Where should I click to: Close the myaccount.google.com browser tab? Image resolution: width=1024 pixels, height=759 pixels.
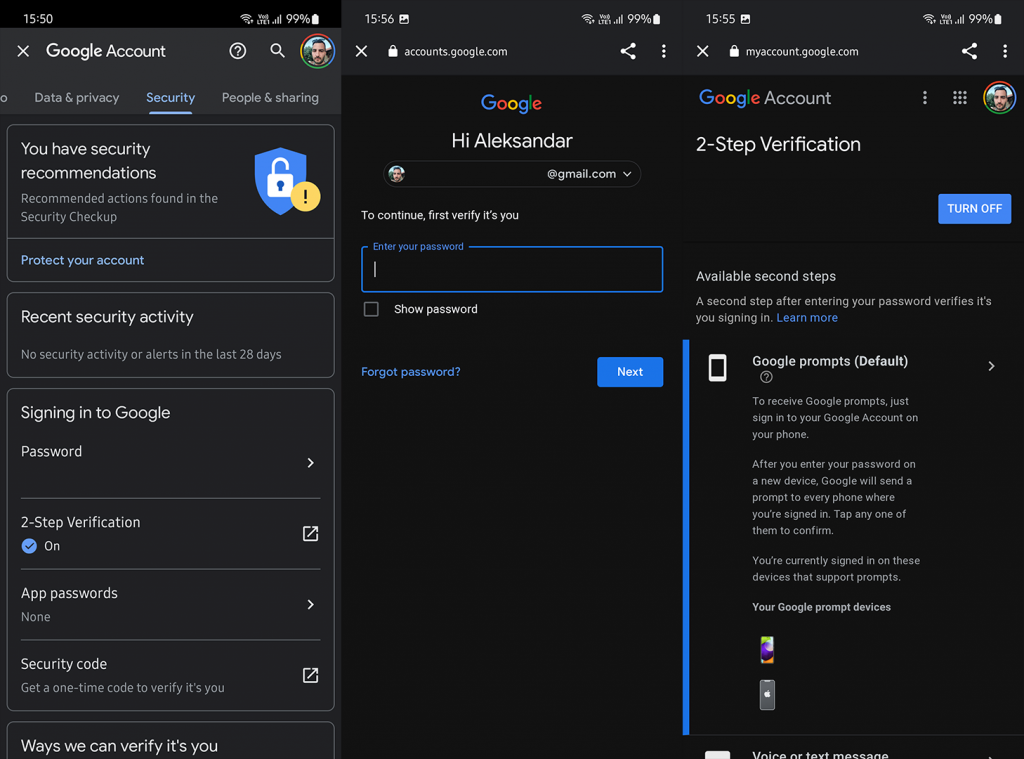pos(703,51)
